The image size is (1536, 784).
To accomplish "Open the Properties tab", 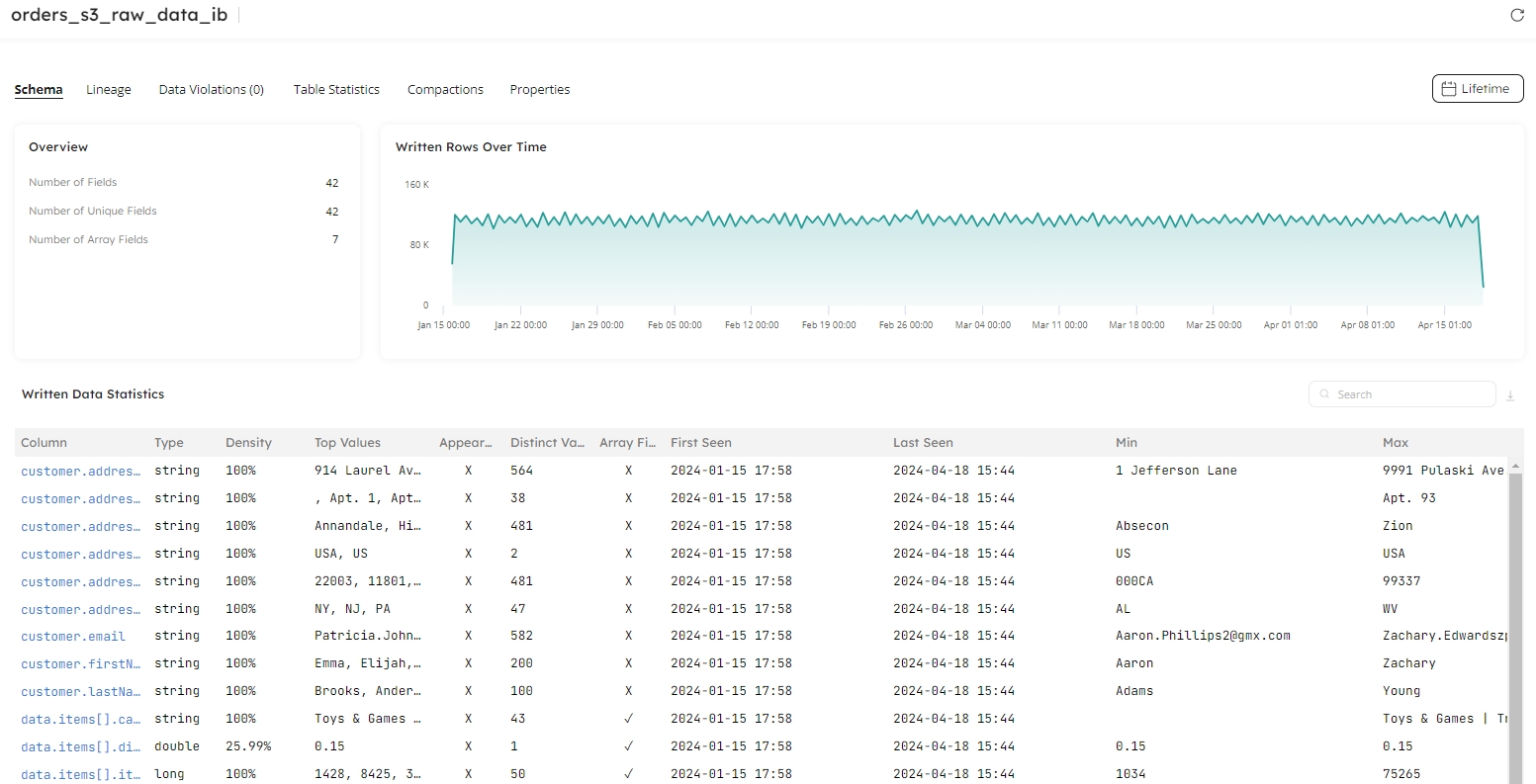I will tap(539, 90).
